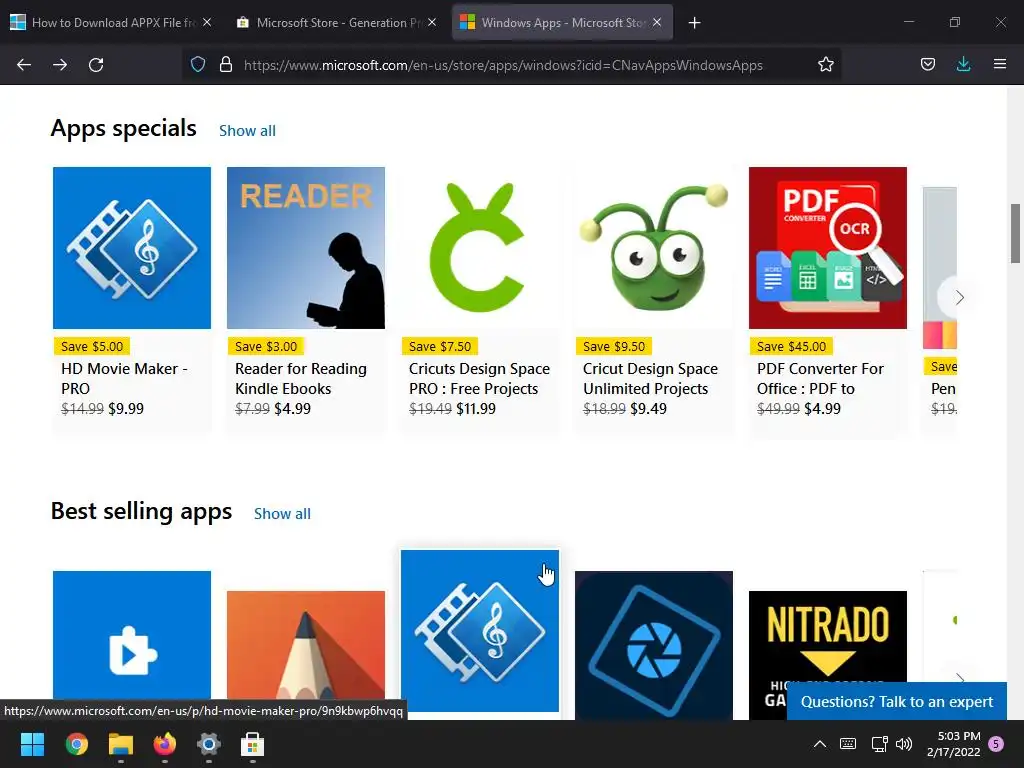
Task: Click Save $9.50 badge
Action: pos(614,346)
